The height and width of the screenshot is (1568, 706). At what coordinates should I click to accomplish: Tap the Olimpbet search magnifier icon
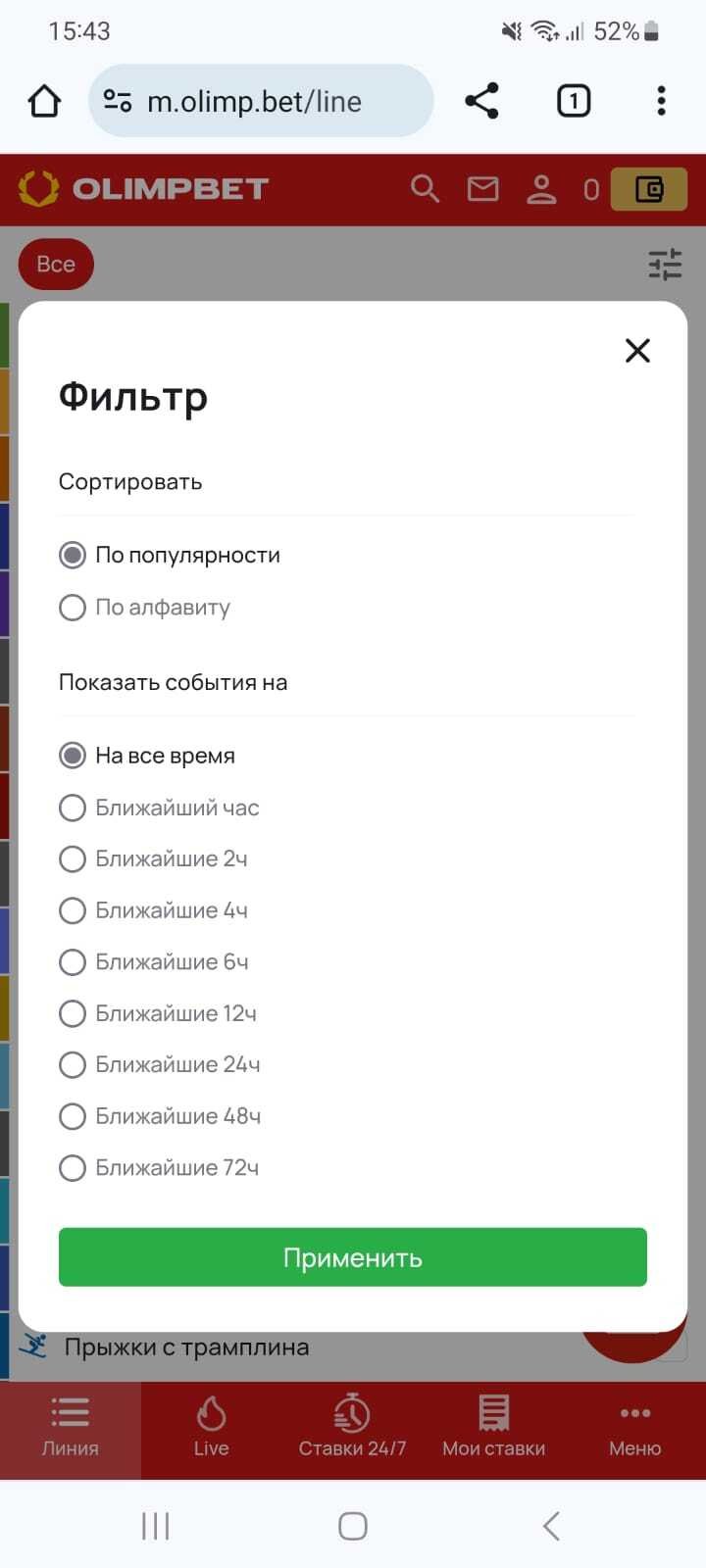point(425,188)
